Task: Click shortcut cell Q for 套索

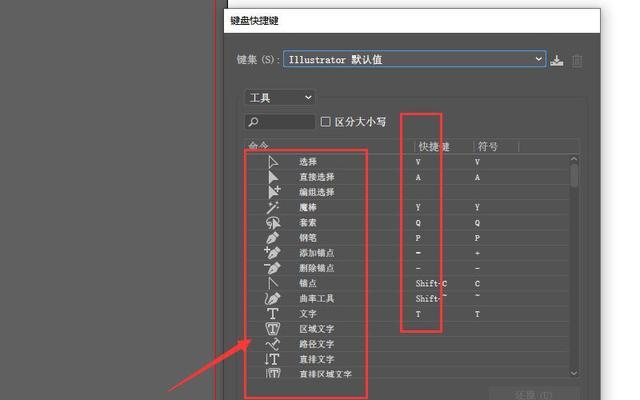Action: click(418, 223)
